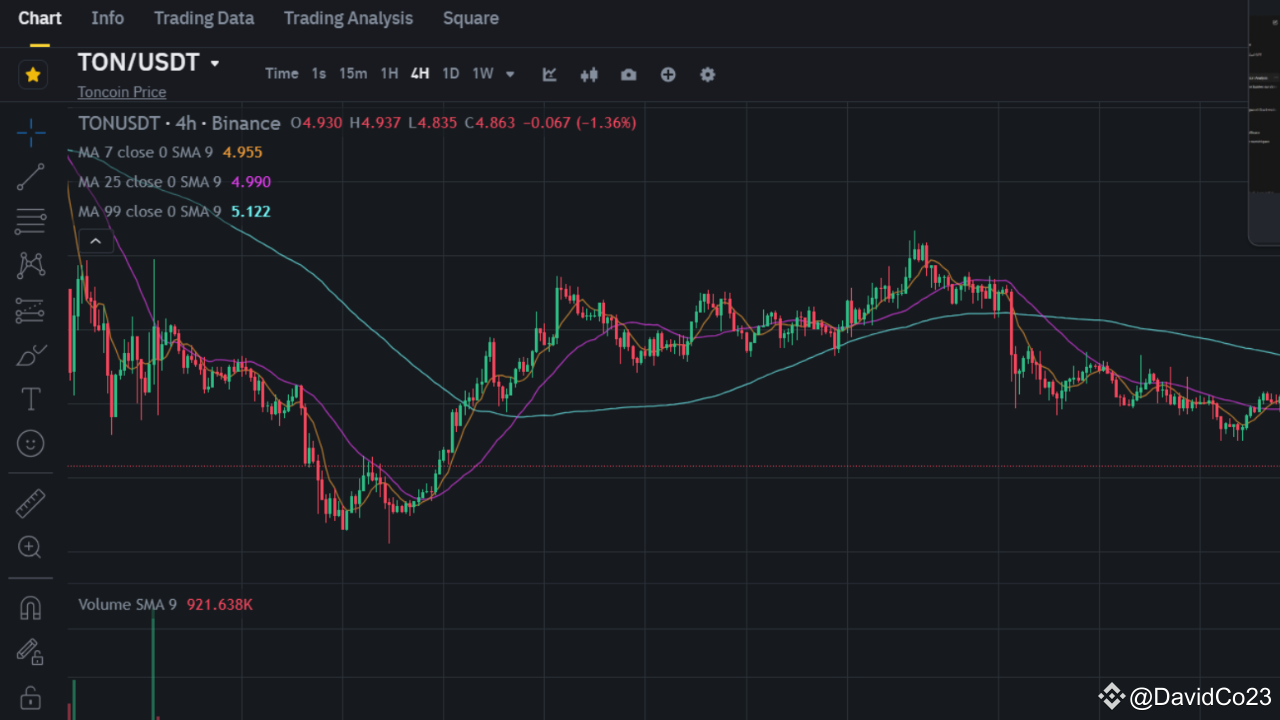This screenshot has height=720, width=1280.
Task: Select the 1D timeframe
Action: [x=451, y=73]
